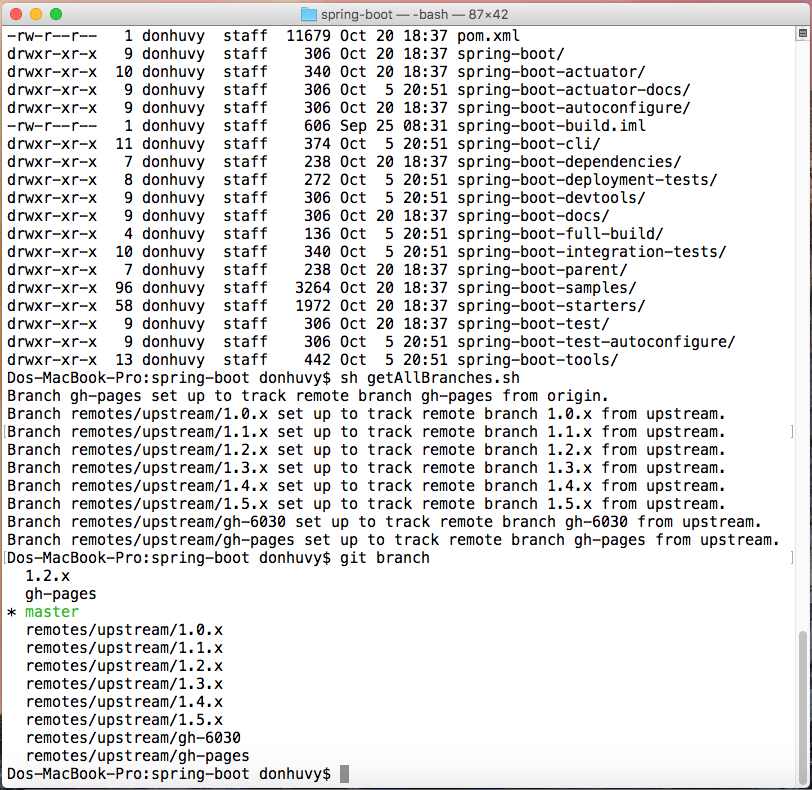Click 'spring-boot-build.iml' in the listing
Image resolution: width=812 pixels, height=790 pixels.
[x=551, y=126]
